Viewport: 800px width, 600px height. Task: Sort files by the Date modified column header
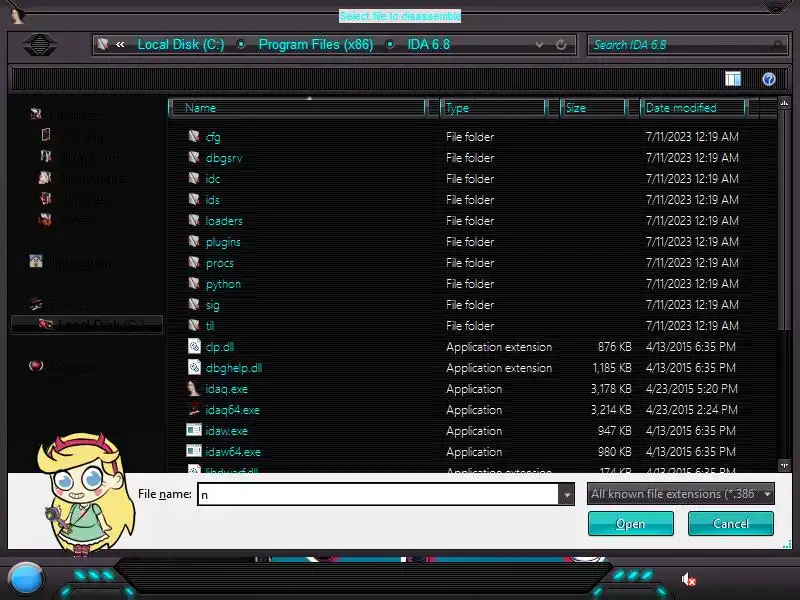pyautogui.click(x=693, y=108)
